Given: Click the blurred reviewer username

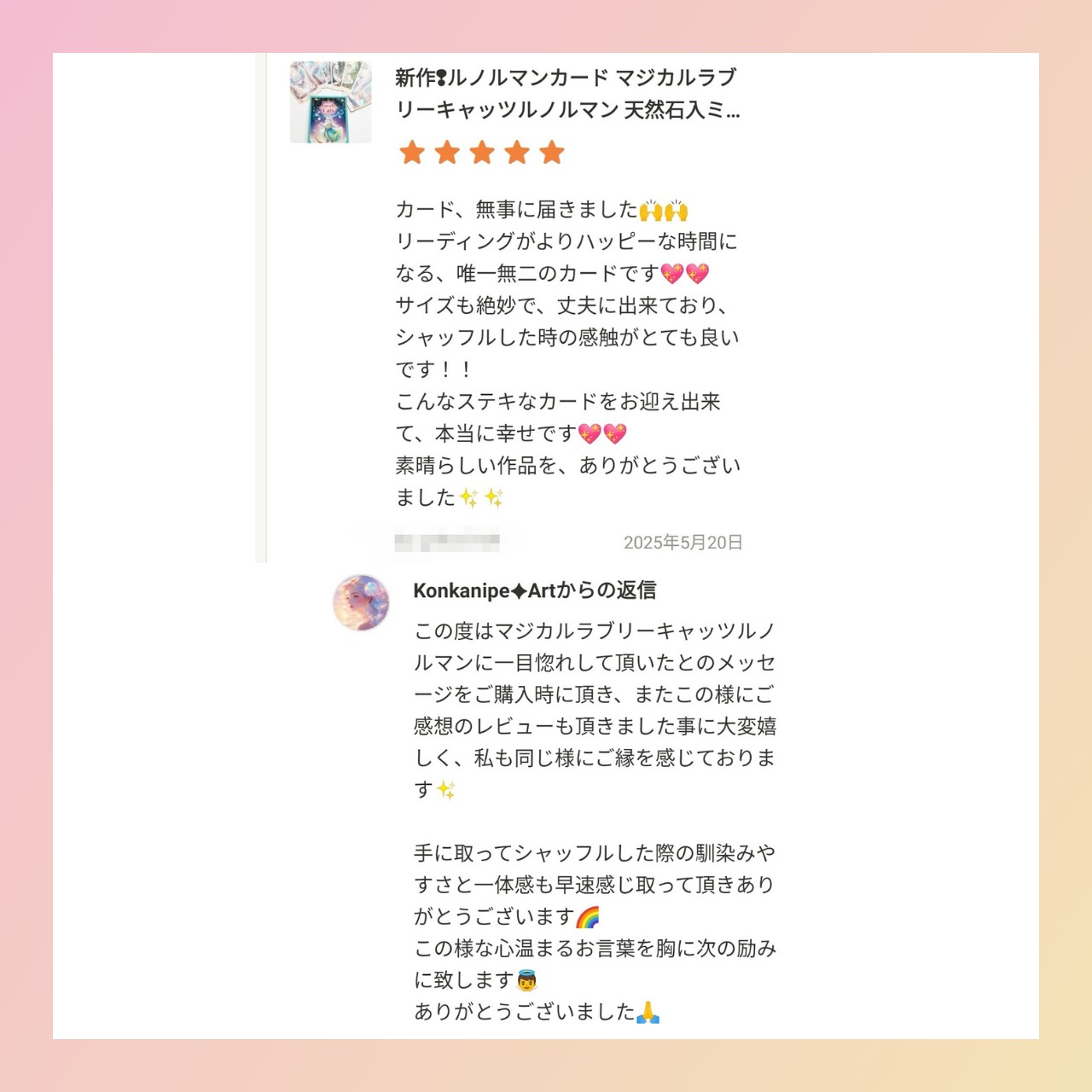Looking at the screenshot, I should [447, 542].
